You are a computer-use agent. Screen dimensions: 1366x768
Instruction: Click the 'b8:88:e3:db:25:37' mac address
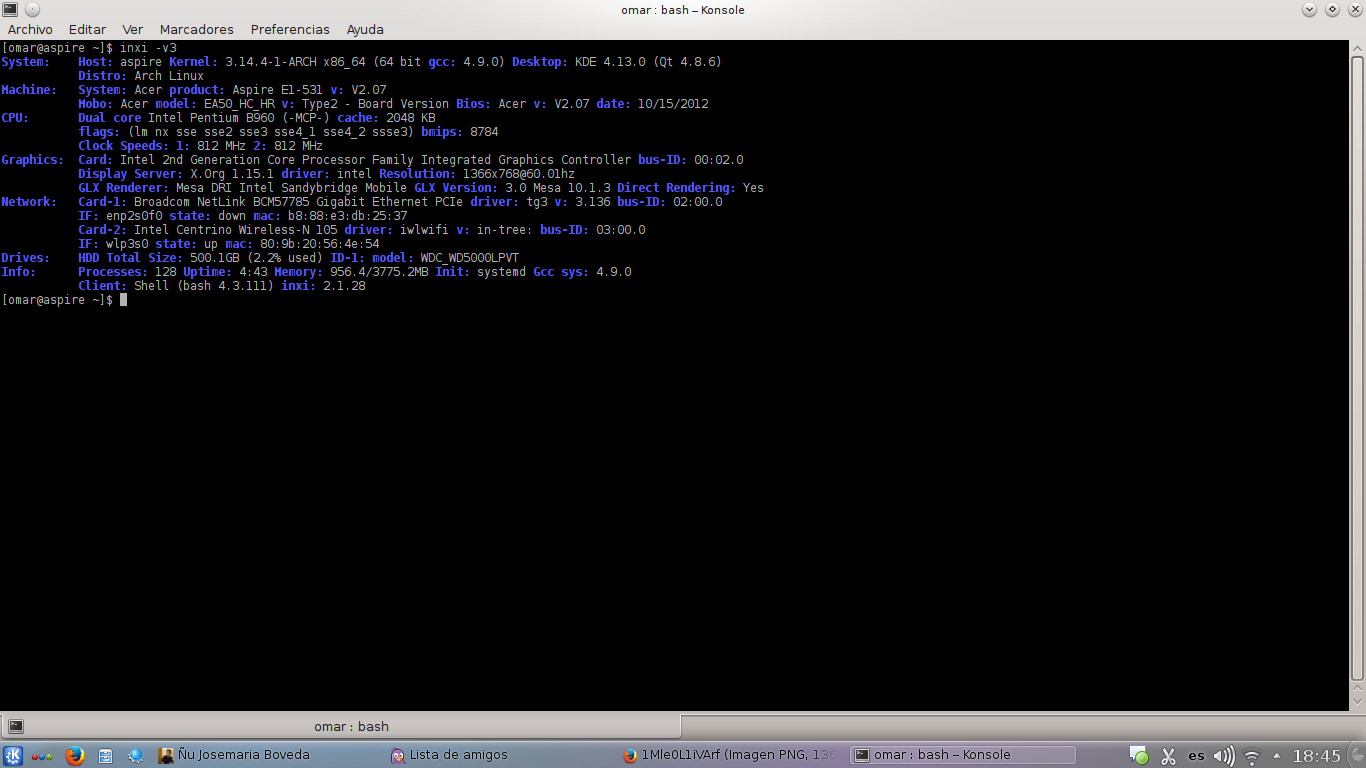348,216
